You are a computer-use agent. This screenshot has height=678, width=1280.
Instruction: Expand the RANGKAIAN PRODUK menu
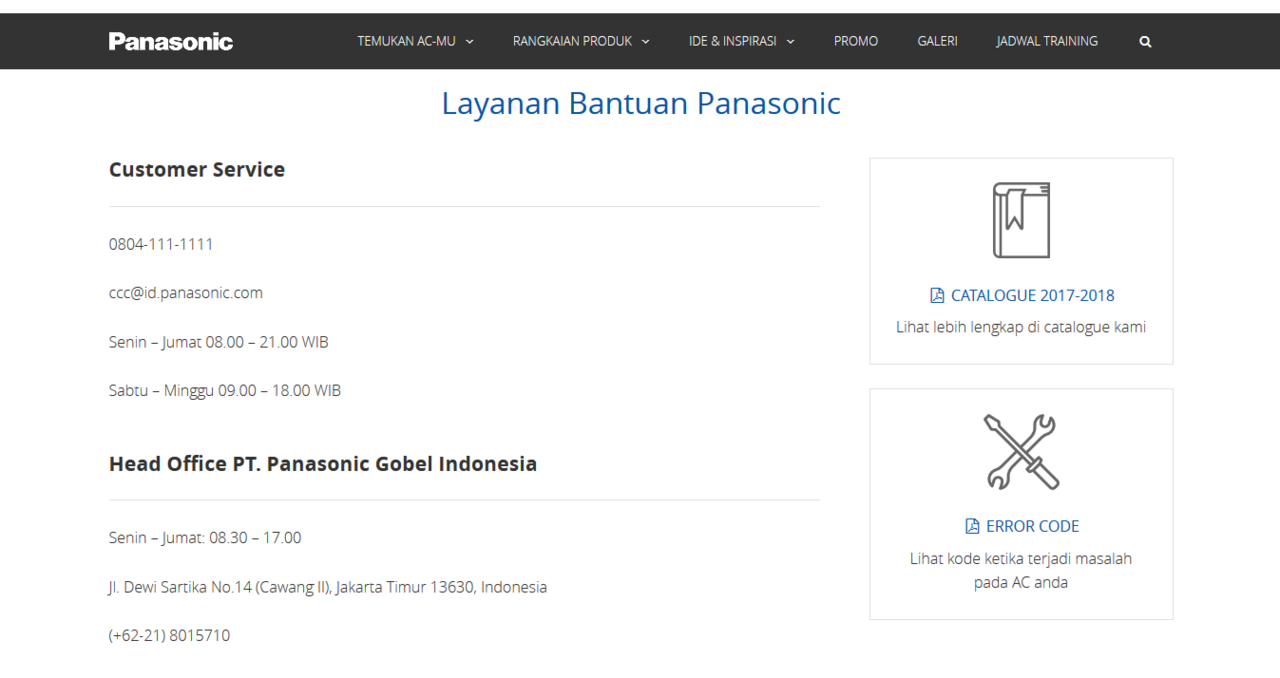[x=581, y=41]
